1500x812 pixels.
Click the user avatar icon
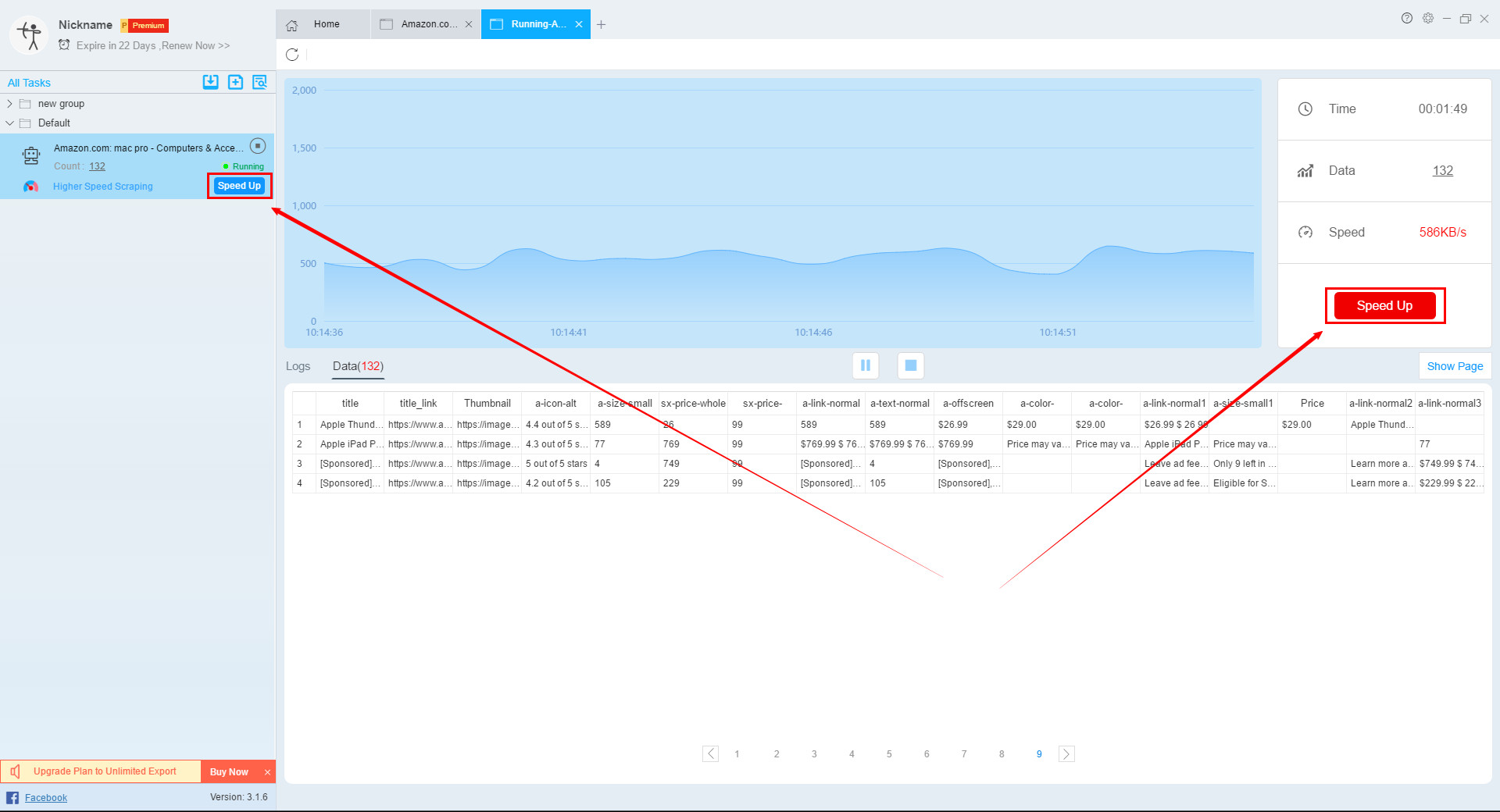pos(30,34)
